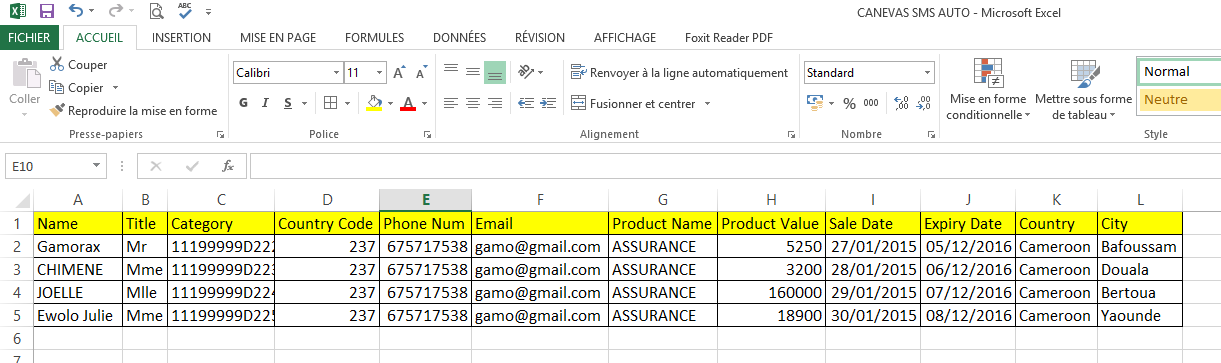The width and height of the screenshot is (1221, 363).
Task: Open the font size 11 dropdown
Action: (379, 73)
